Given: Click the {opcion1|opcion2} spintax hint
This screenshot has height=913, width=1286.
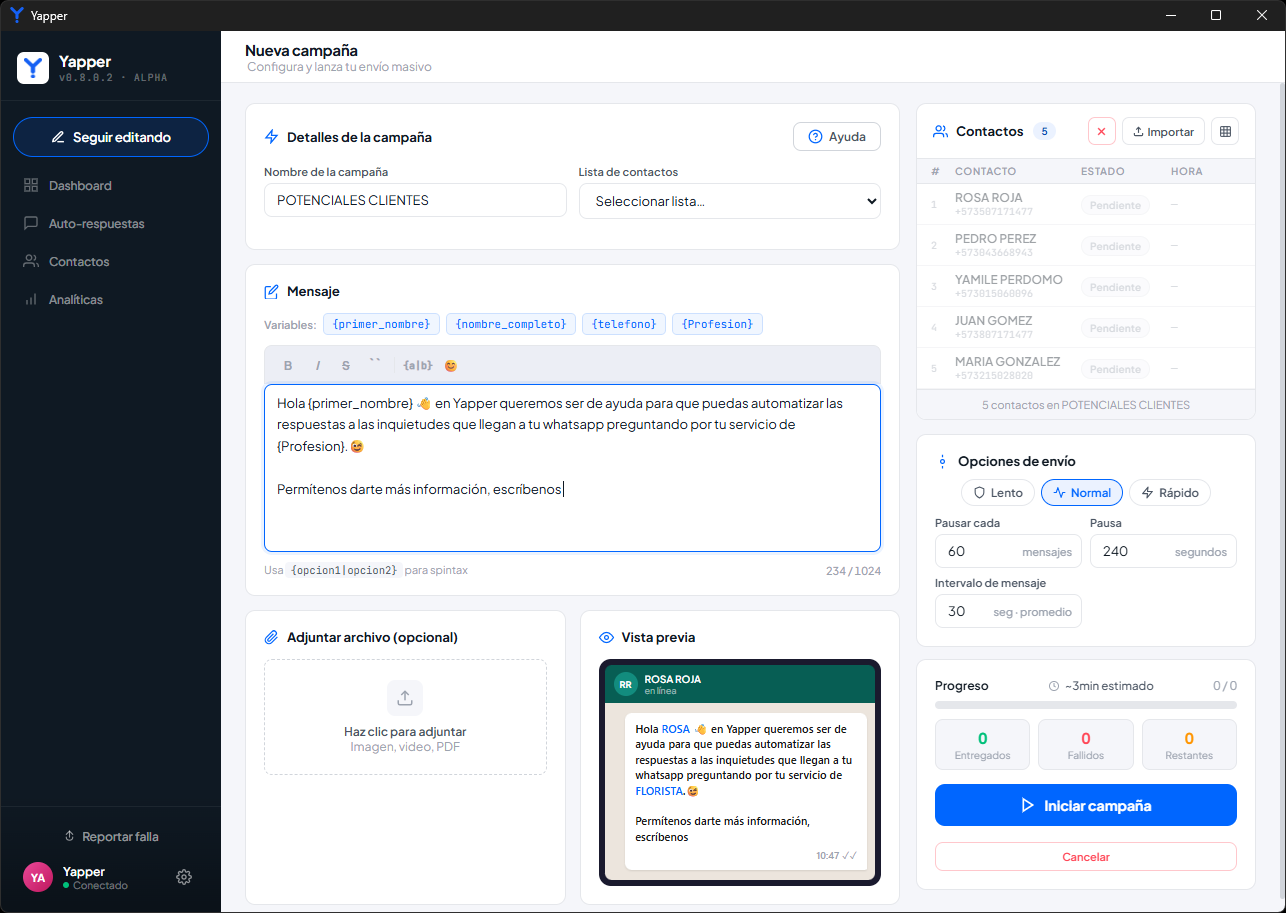Looking at the screenshot, I should click(x=345, y=570).
